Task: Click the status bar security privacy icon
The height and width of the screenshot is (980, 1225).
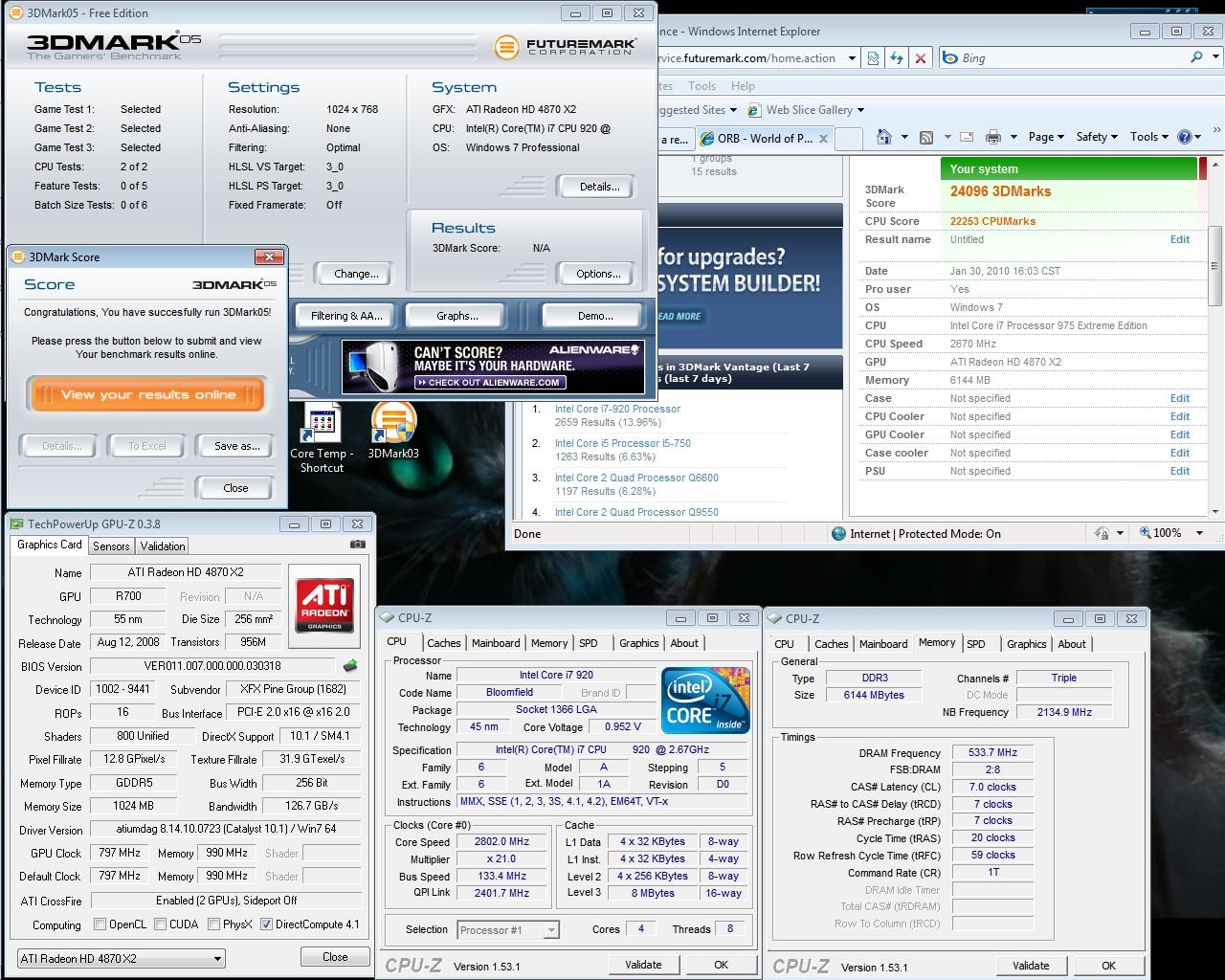Action: point(1101,533)
